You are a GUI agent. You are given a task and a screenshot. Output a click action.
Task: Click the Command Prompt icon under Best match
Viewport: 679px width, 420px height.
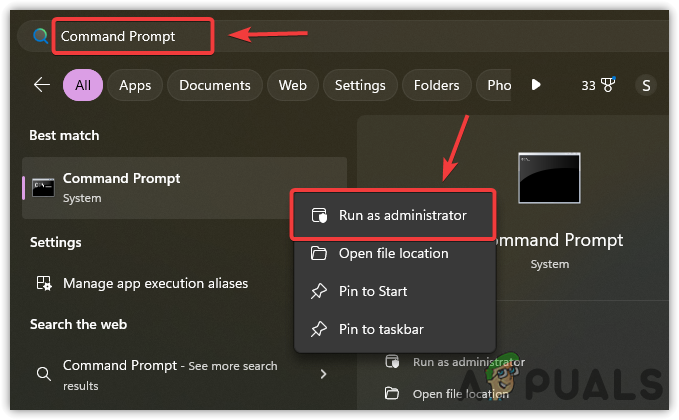coord(43,187)
